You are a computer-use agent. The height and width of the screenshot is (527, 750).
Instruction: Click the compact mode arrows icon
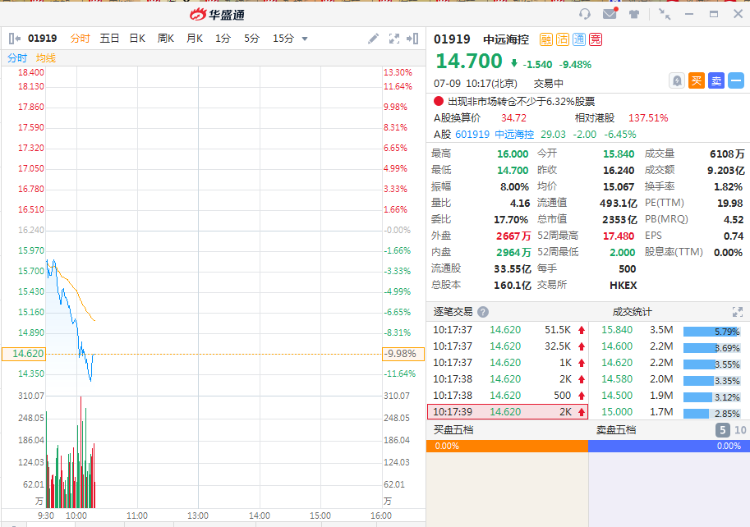pyautogui.click(x=664, y=14)
